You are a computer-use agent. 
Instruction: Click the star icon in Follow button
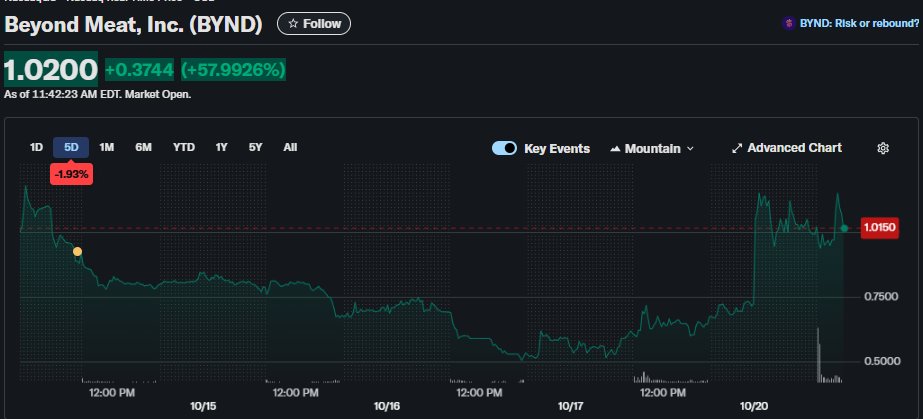[x=293, y=24]
